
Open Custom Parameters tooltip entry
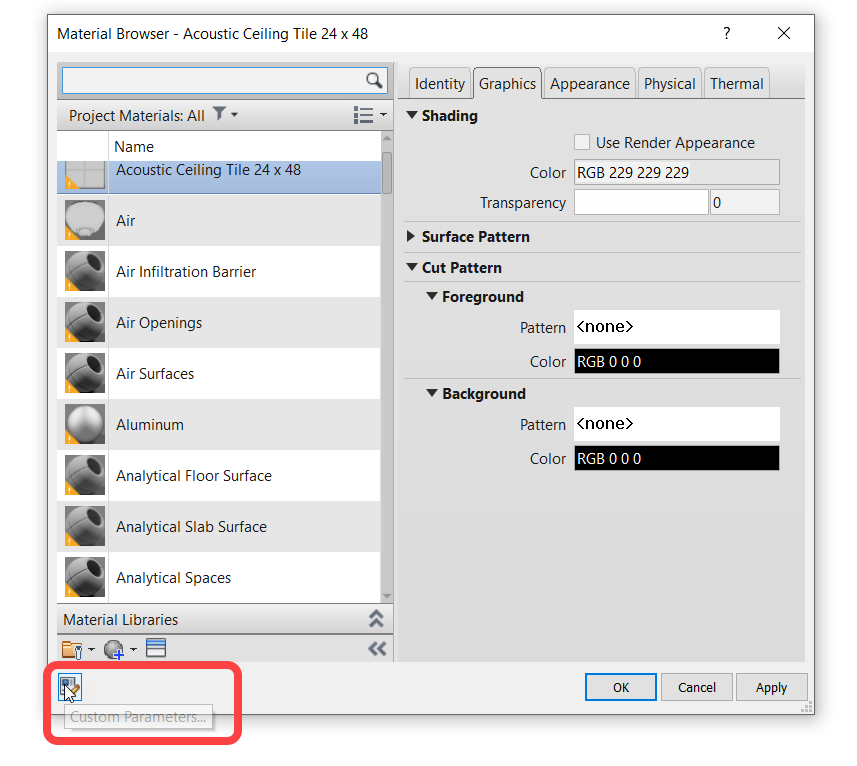(x=138, y=717)
